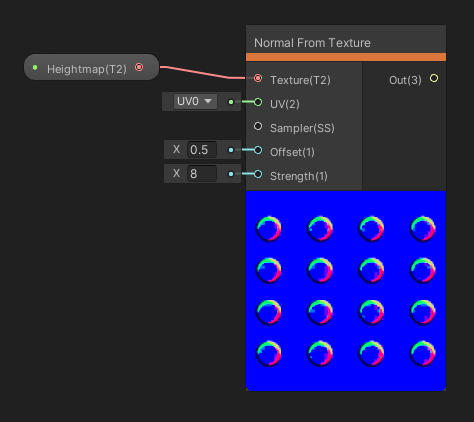Click the UV(2) input port
This screenshot has height=422, width=474.
[x=258, y=102]
